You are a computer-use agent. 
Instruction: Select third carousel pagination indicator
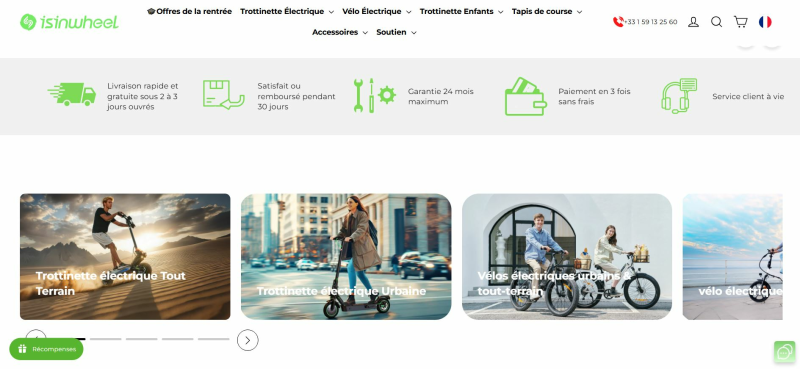point(142,339)
